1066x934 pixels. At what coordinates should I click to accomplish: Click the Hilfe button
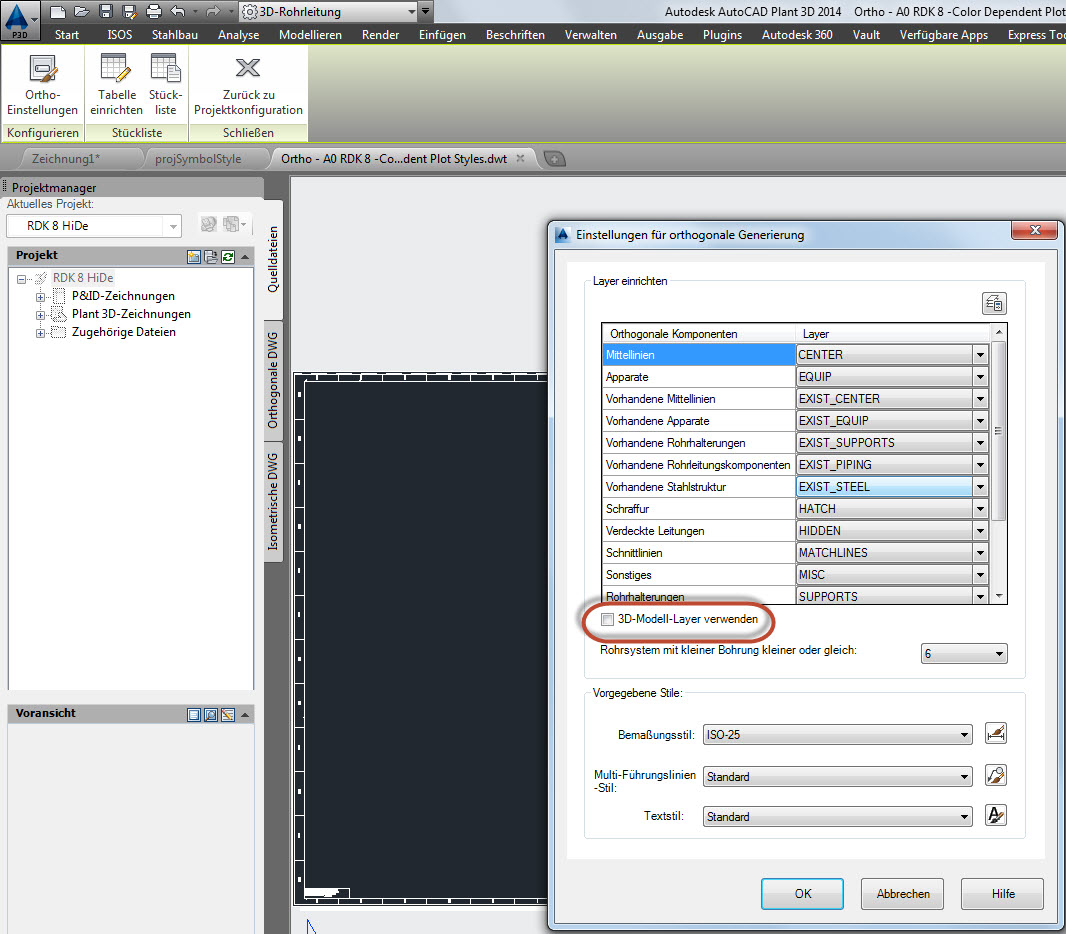click(x=1002, y=893)
